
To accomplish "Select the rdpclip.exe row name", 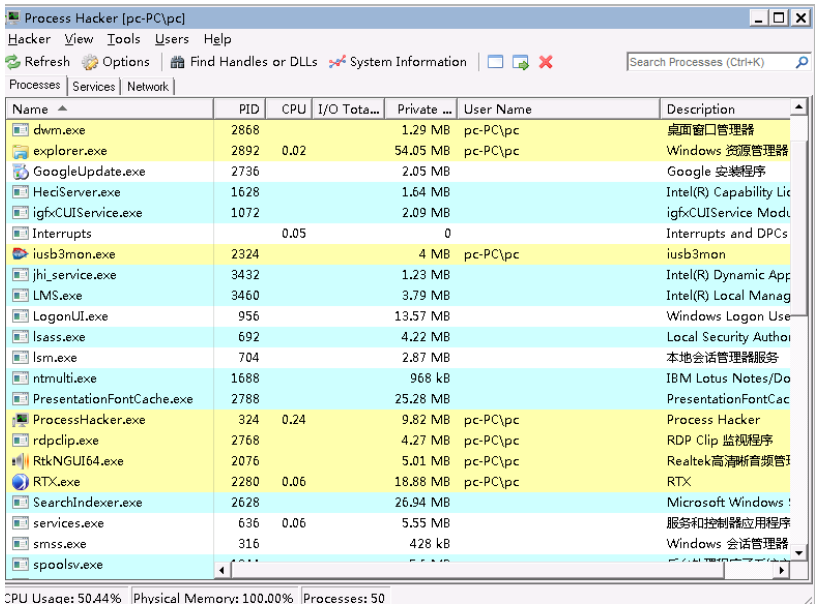I will coord(66,440).
